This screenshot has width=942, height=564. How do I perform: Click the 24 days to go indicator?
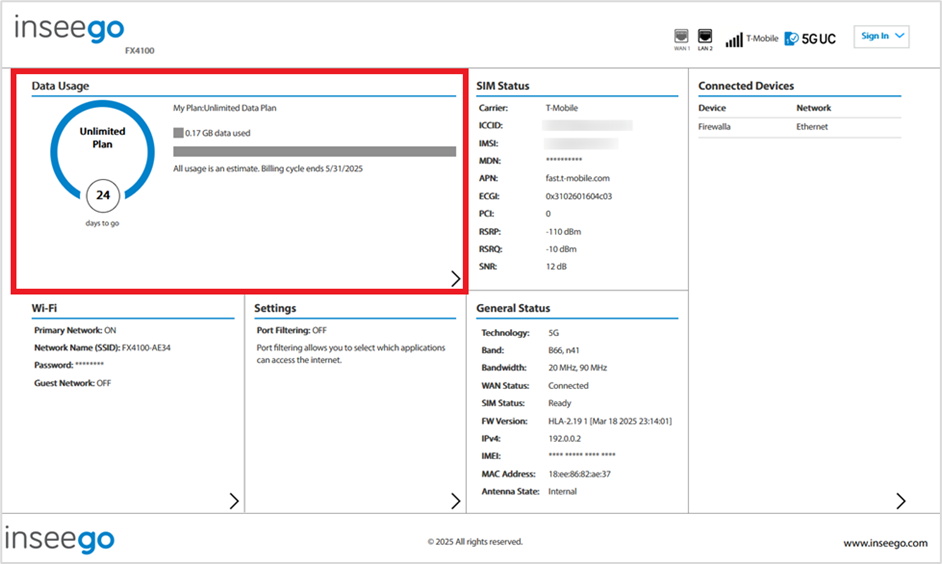(103, 195)
